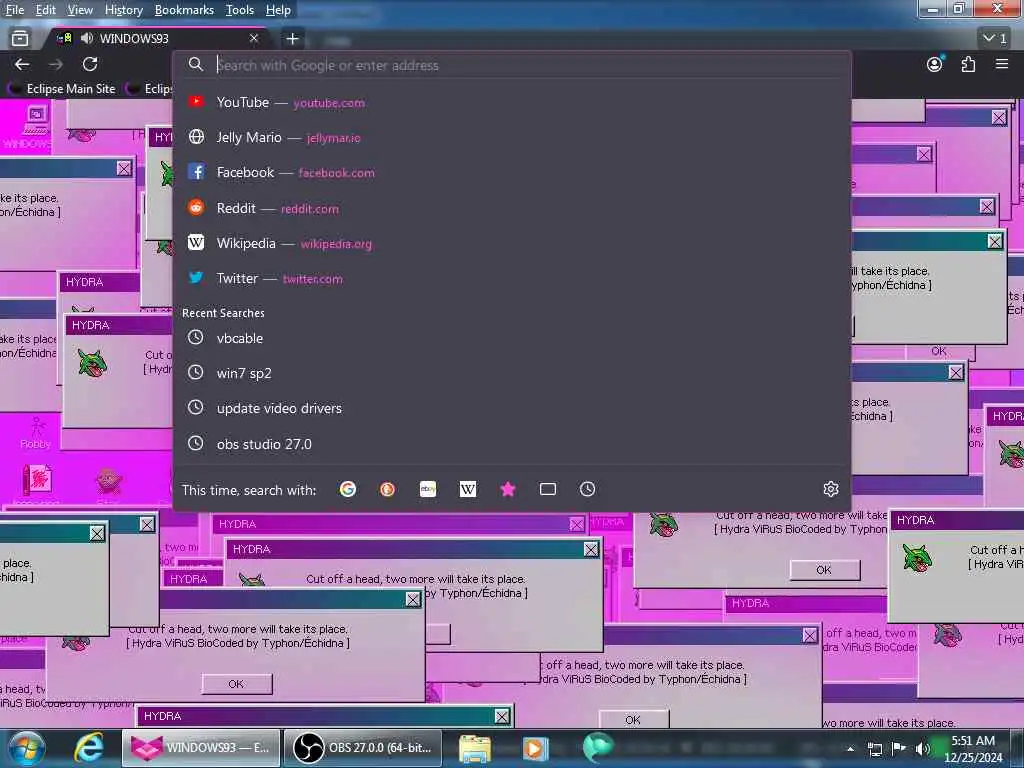Open a new tab with plus button
Viewport: 1024px width, 768px height.
pyautogui.click(x=292, y=39)
